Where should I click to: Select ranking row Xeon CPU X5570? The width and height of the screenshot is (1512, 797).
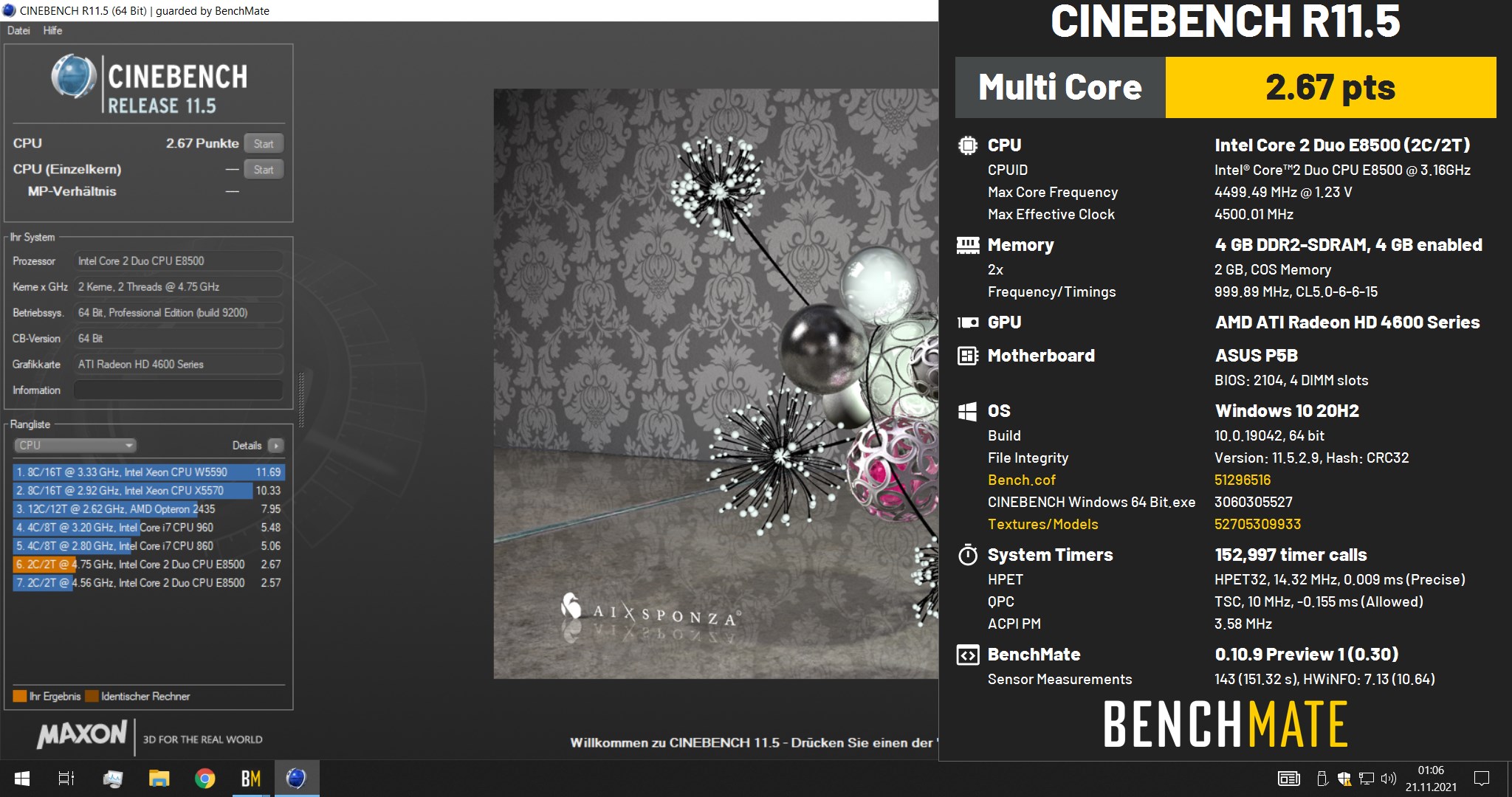click(x=148, y=490)
